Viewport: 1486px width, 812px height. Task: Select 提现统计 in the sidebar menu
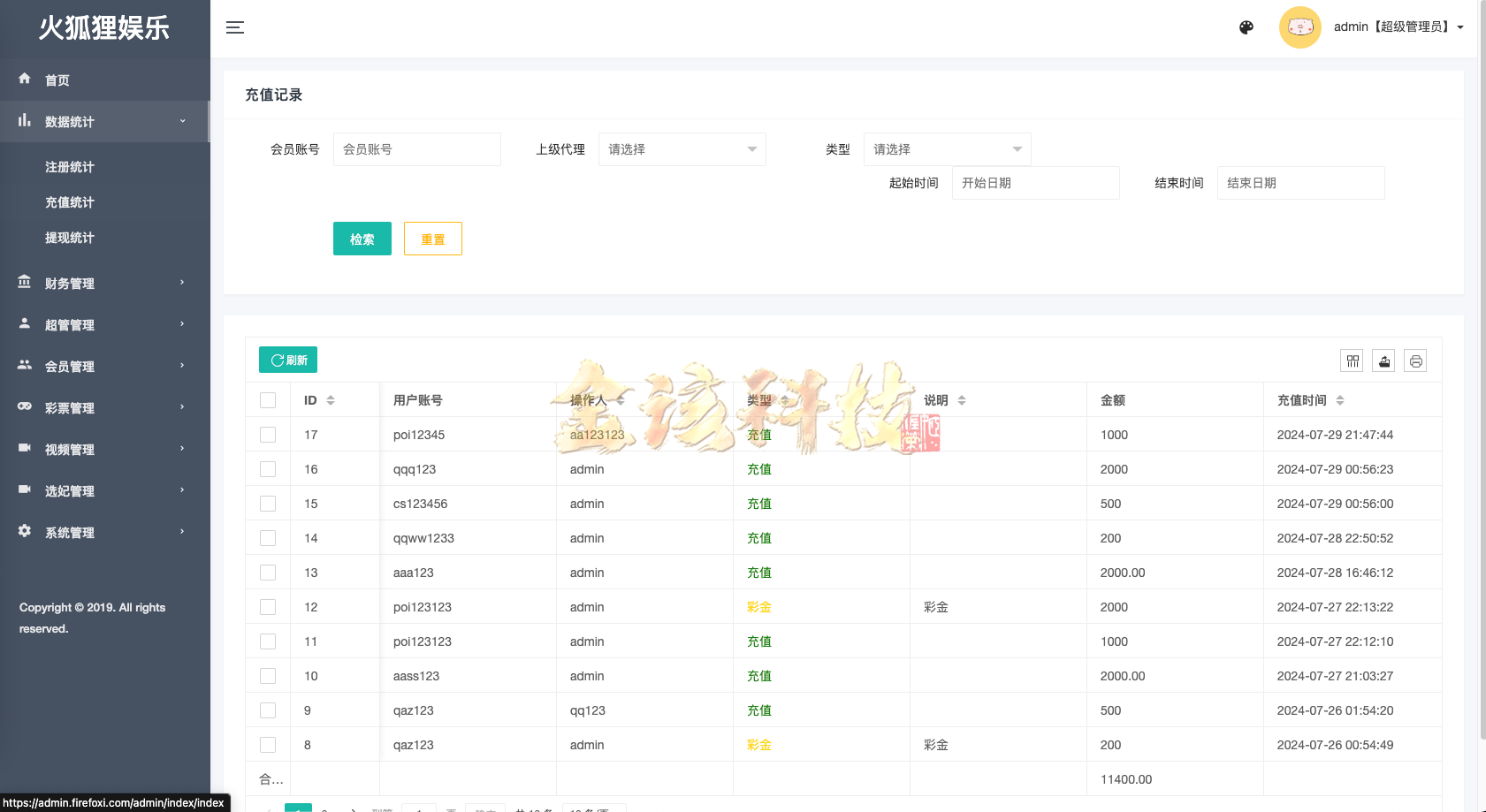click(70, 237)
